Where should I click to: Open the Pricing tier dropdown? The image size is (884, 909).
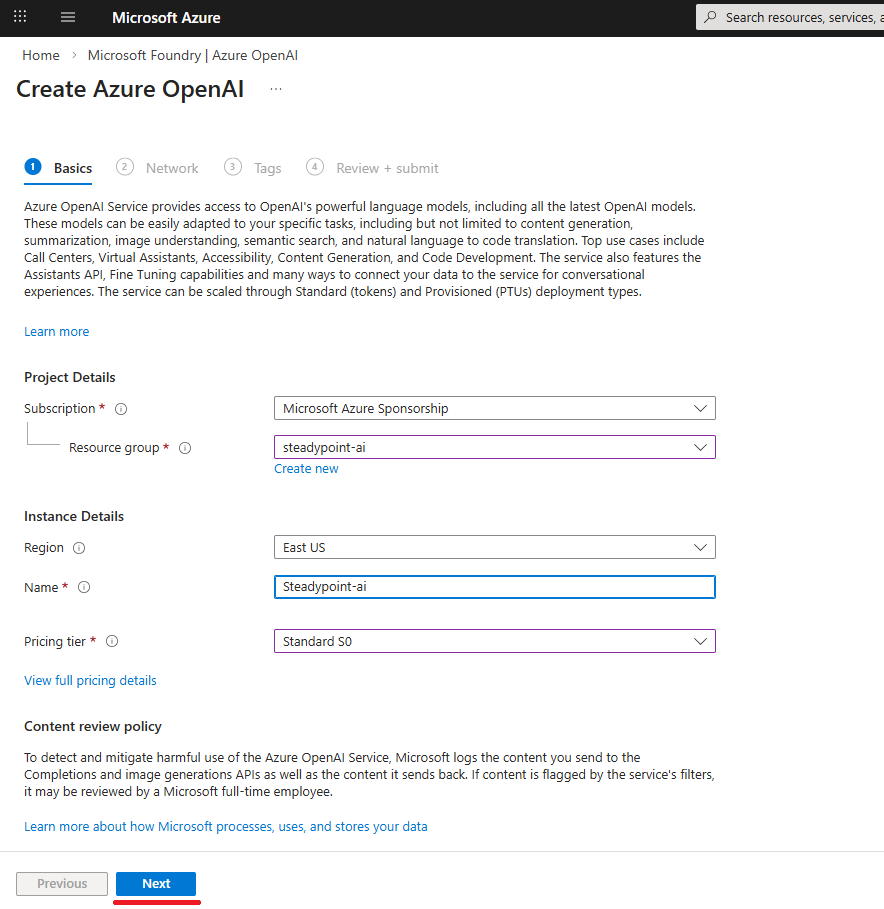click(494, 641)
